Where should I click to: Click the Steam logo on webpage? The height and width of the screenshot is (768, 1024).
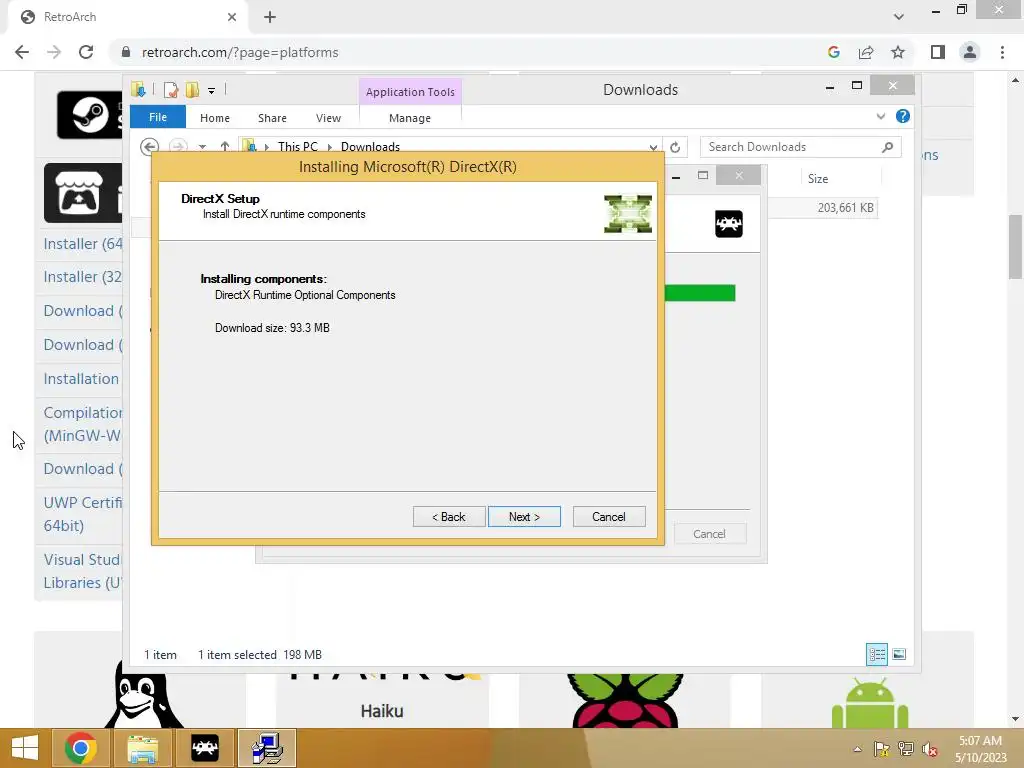coord(89,115)
